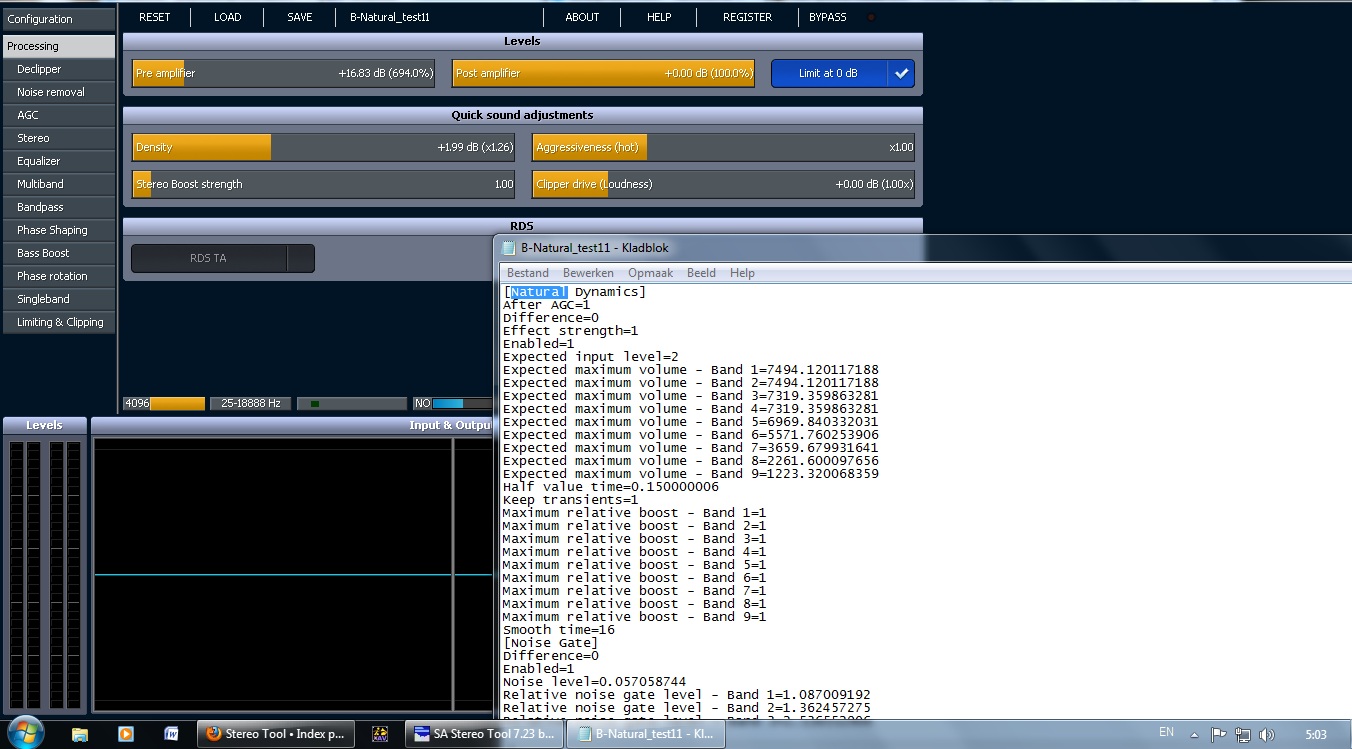The image size is (1352, 749).
Task: Open the Singleband page
Action: click(x=59, y=299)
